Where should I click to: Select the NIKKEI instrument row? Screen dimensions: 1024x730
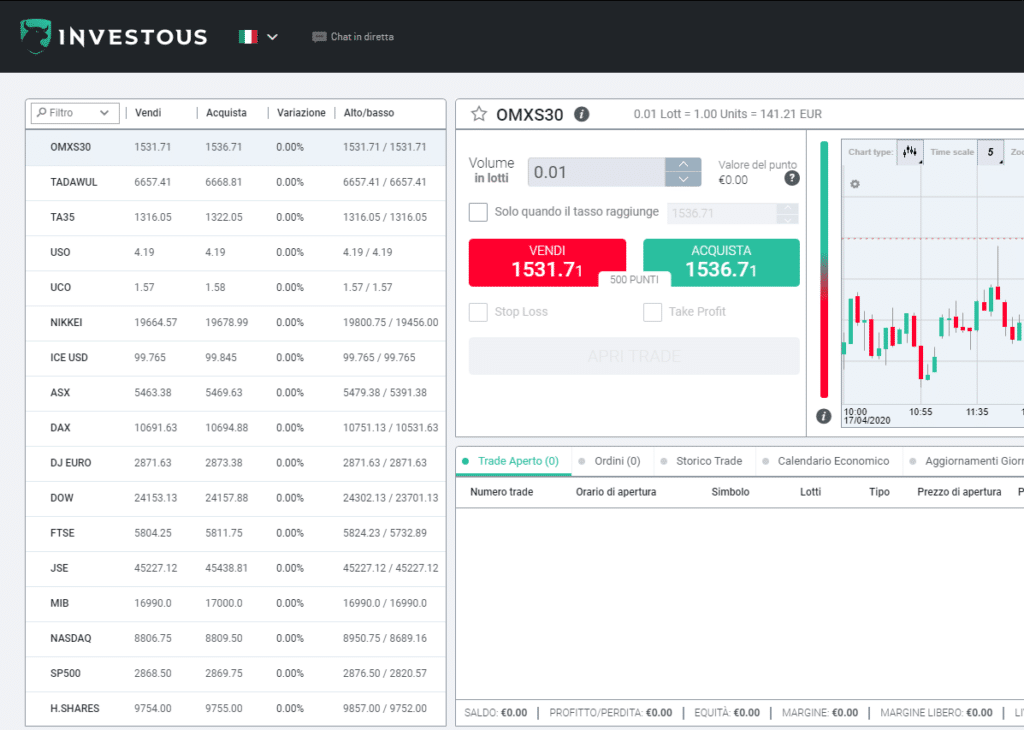(x=236, y=323)
